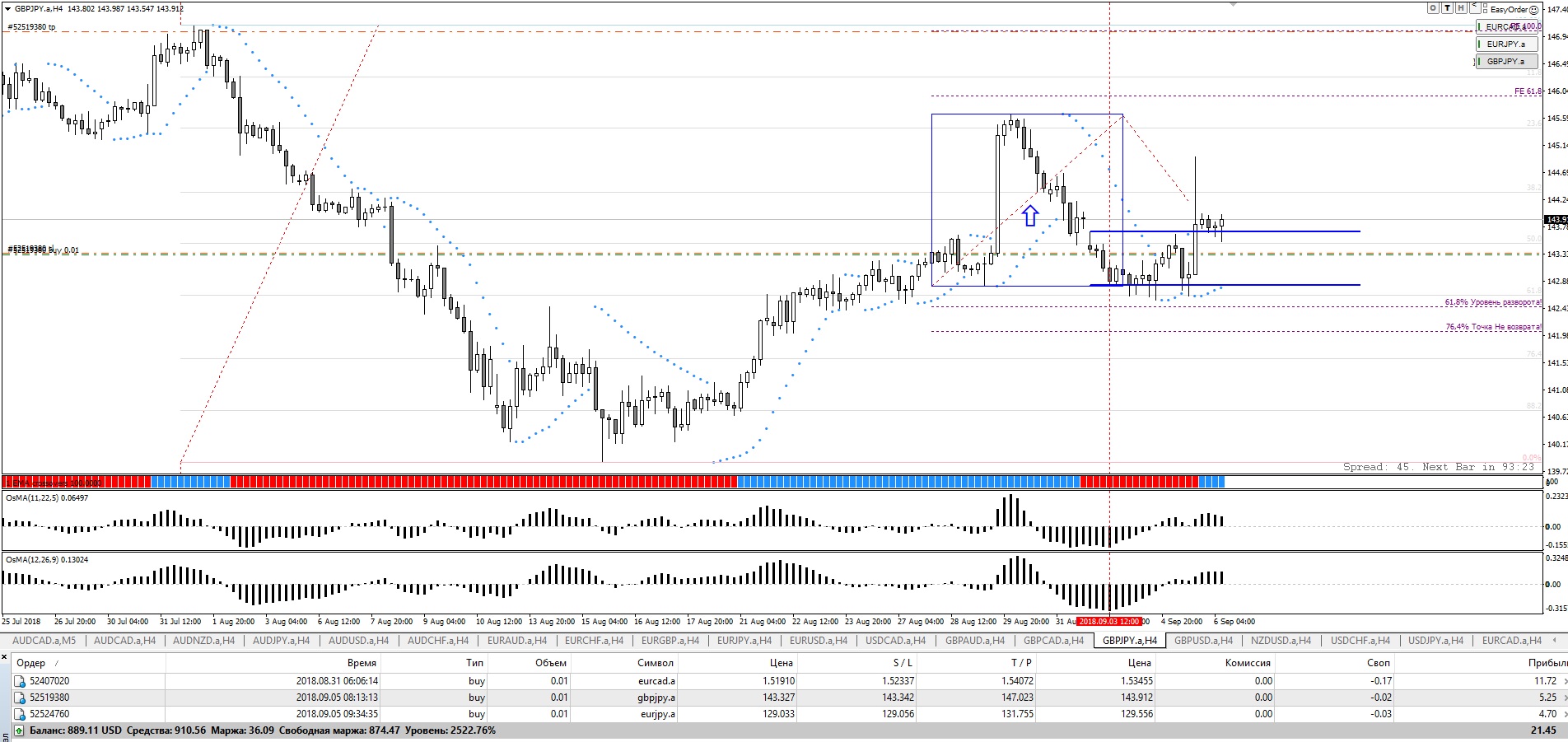Click the H button on chart panel
The image size is (1568, 742).
[1461, 8]
